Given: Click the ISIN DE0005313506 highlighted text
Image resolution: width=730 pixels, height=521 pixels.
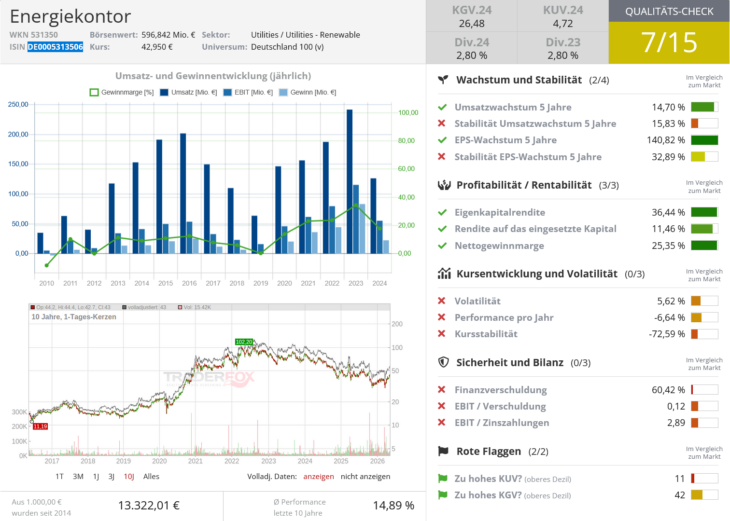Looking at the screenshot, I should [x=55, y=47].
